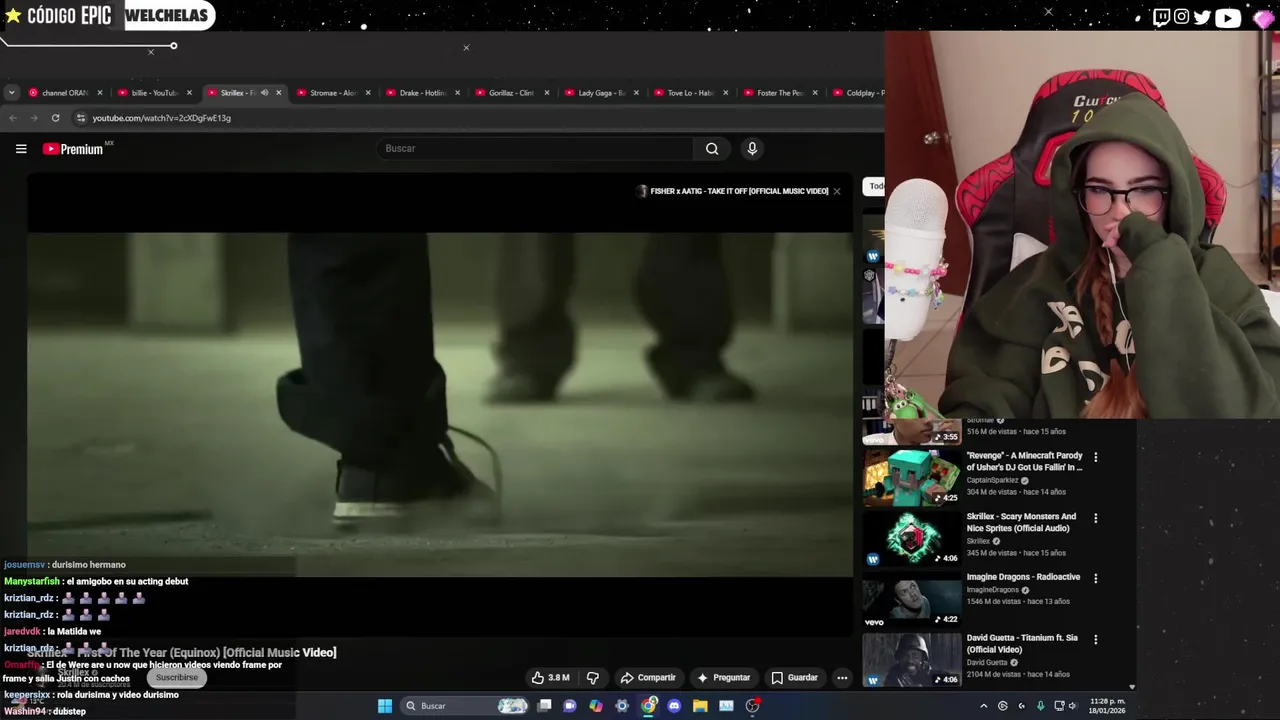The height and width of the screenshot is (720, 1280).
Task: Switch to the Stromae - Alors tab
Action: coord(333,93)
